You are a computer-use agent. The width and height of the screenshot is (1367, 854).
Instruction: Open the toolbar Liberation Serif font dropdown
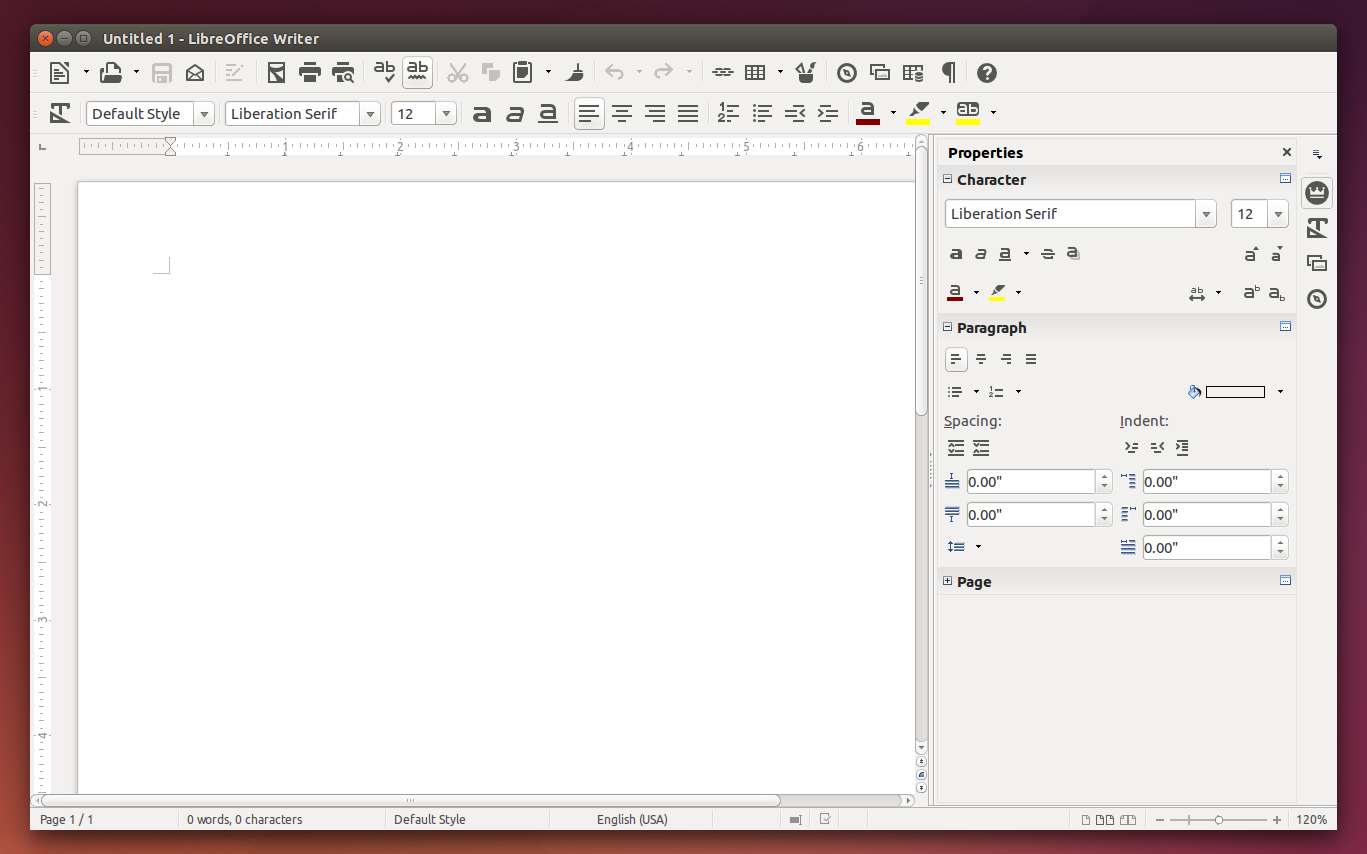pyautogui.click(x=371, y=114)
